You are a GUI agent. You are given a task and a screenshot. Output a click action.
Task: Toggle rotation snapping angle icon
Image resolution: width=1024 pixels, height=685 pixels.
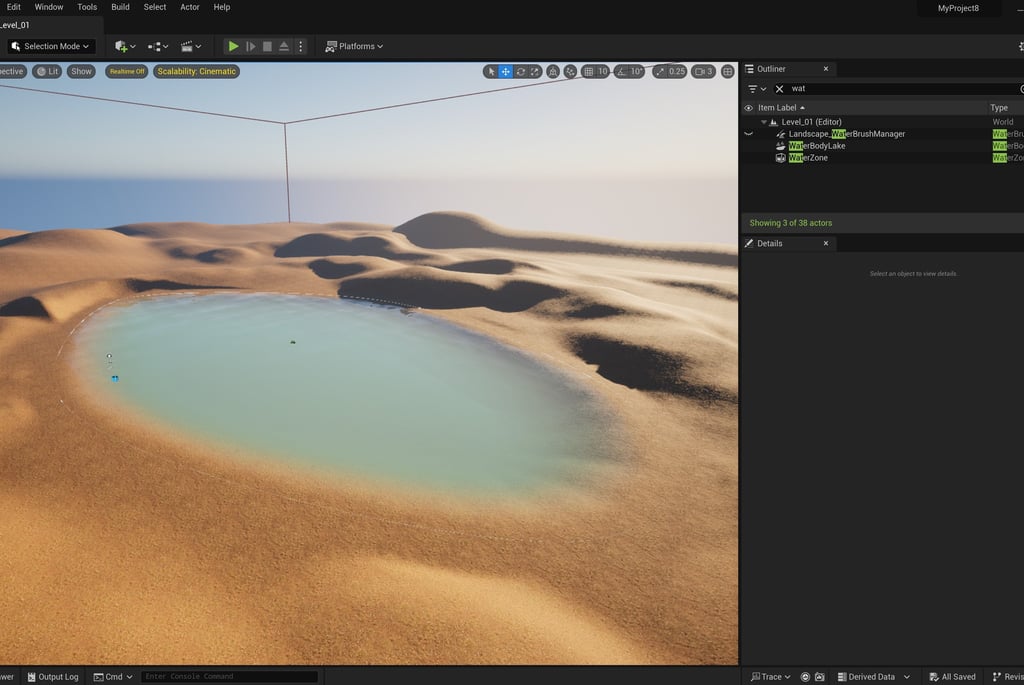621,72
